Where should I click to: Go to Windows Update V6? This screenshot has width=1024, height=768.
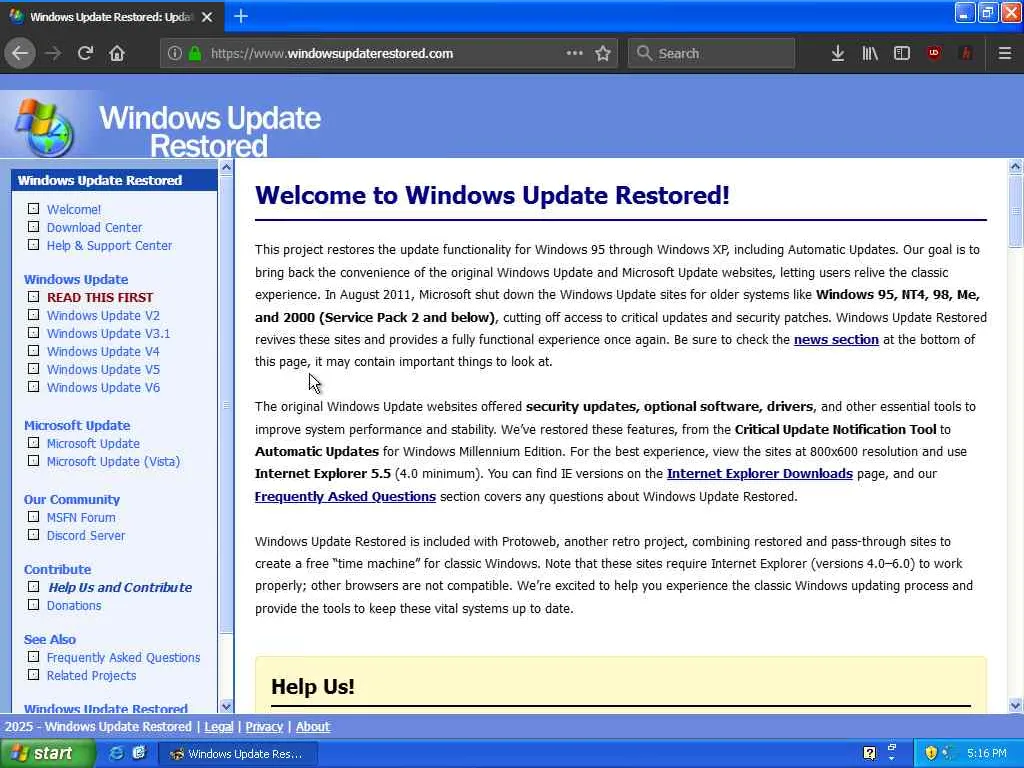pos(103,387)
